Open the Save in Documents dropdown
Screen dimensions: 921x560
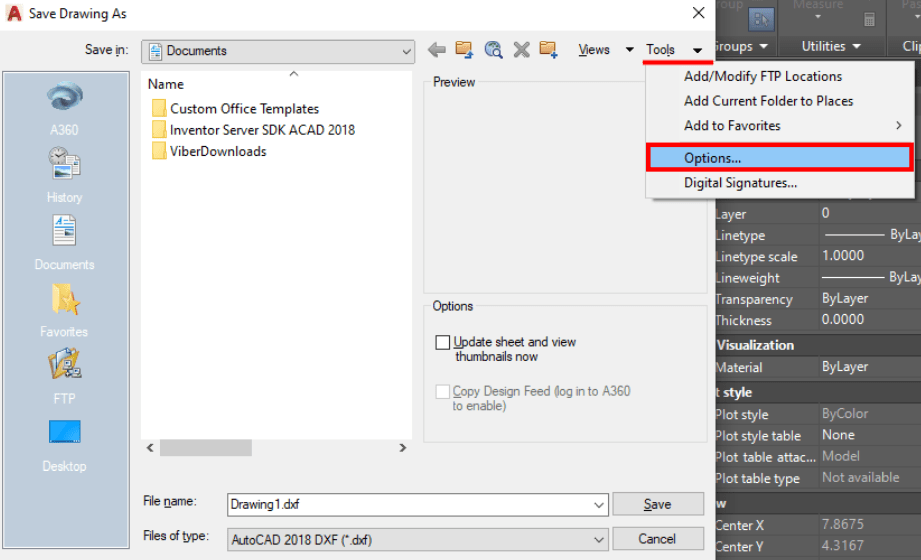pos(278,51)
